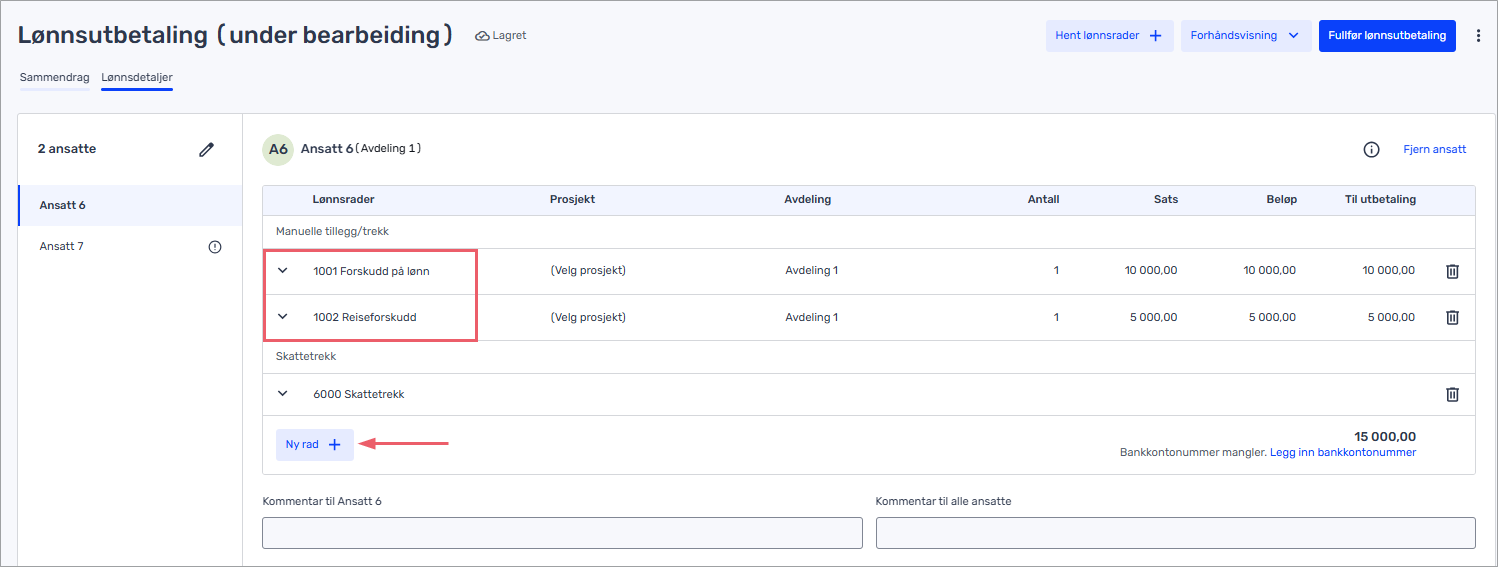Select Ansatt 6 in the employee list
The image size is (1498, 567).
(130, 205)
